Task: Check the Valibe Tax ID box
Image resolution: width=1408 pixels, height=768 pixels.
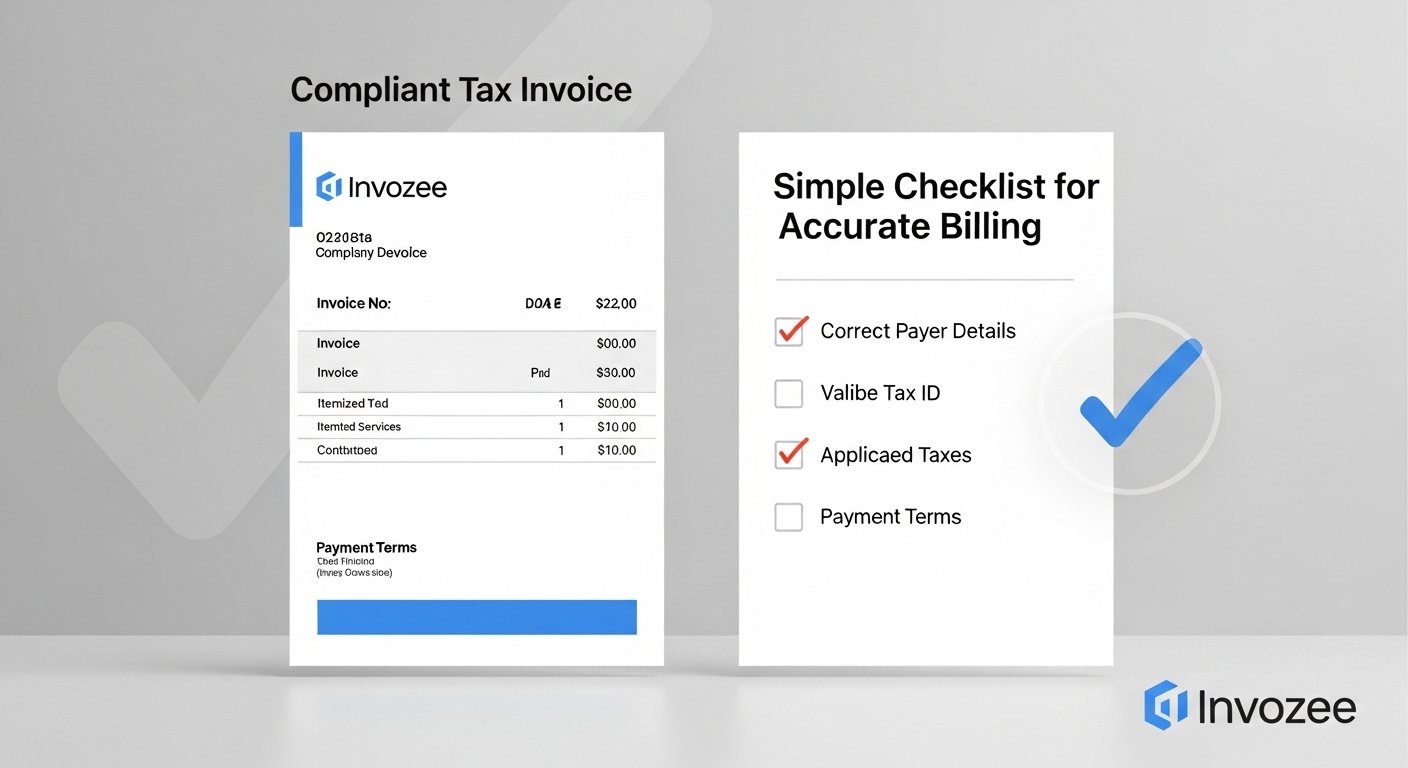Action: click(788, 393)
